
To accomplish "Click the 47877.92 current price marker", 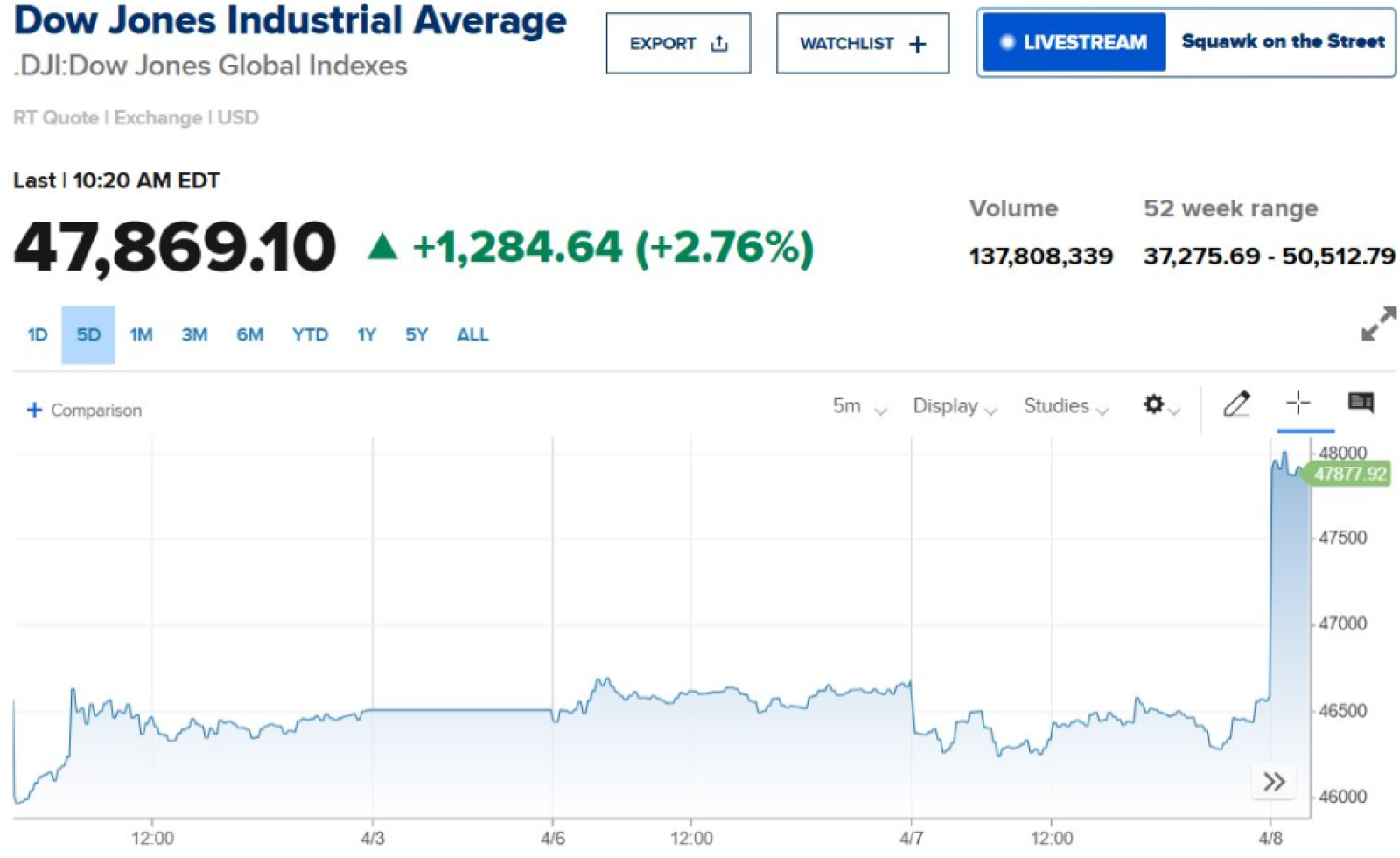I will (x=1349, y=475).
